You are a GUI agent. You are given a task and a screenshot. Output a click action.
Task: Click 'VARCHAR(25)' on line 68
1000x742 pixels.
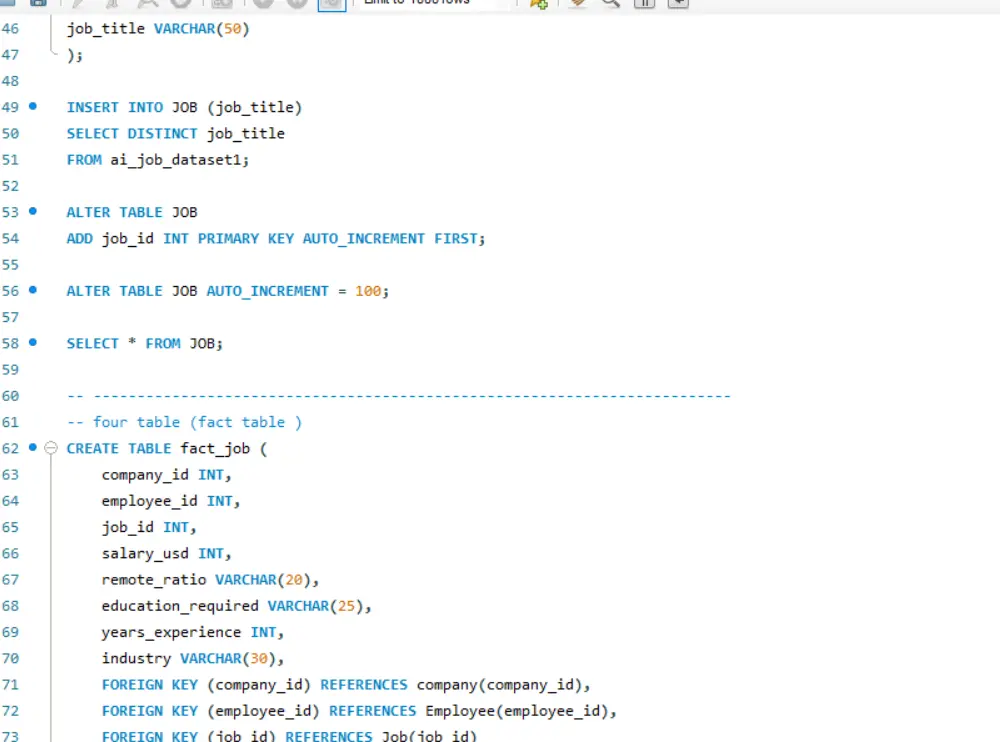tap(315, 605)
